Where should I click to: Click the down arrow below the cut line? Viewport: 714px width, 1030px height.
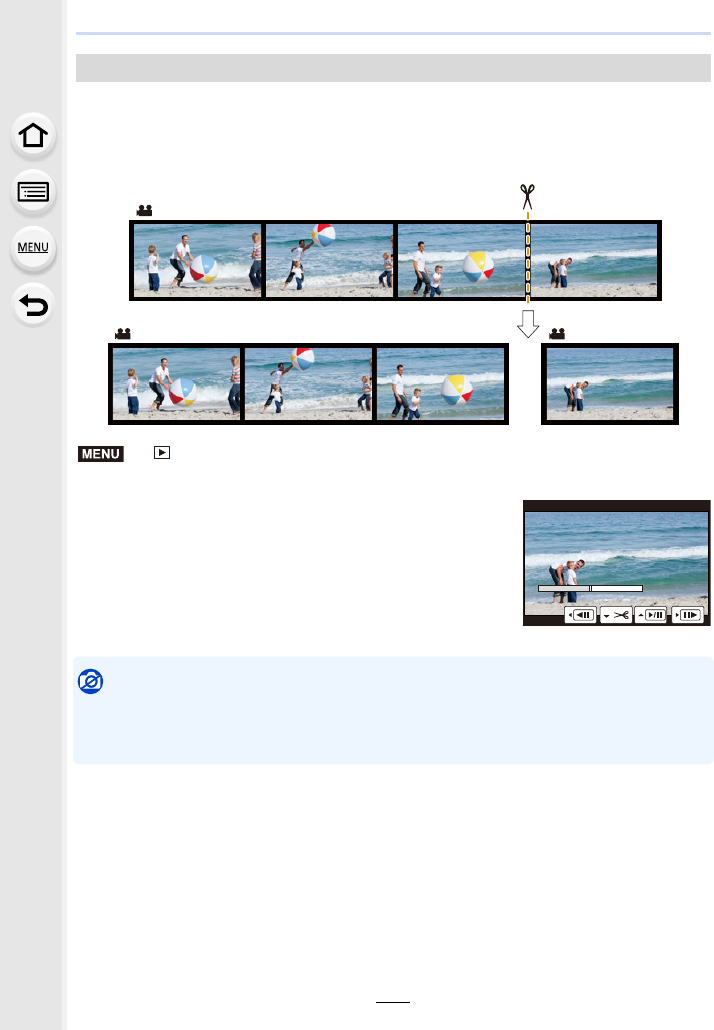(527, 323)
